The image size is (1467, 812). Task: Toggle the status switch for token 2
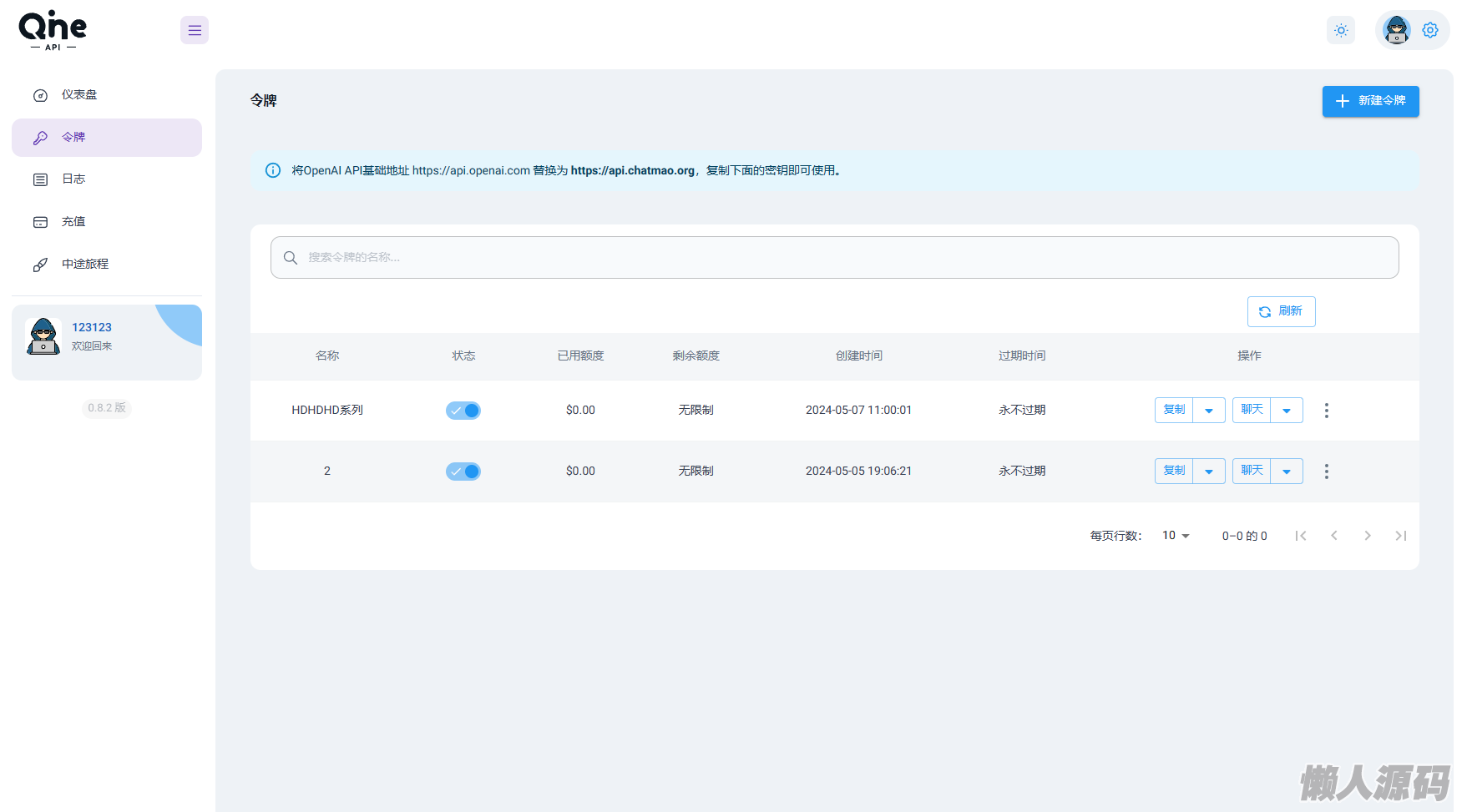[x=463, y=472]
